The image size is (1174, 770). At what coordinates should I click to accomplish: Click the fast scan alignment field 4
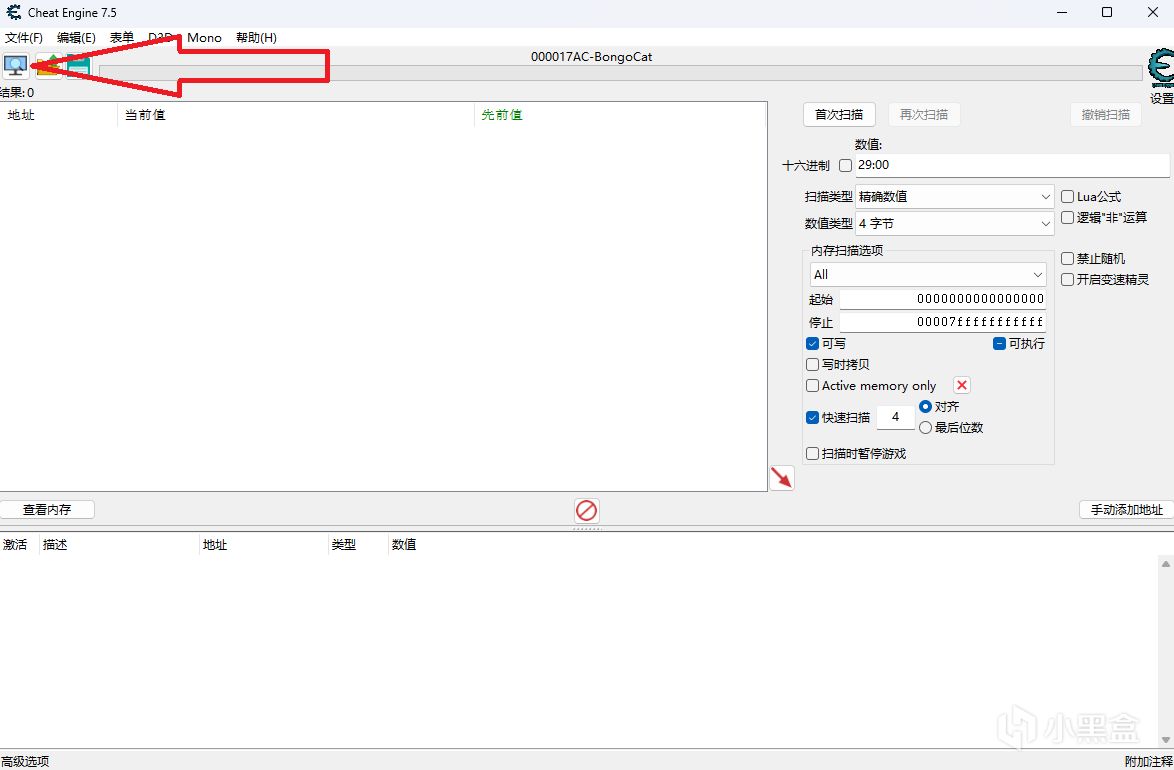[895, 417]
